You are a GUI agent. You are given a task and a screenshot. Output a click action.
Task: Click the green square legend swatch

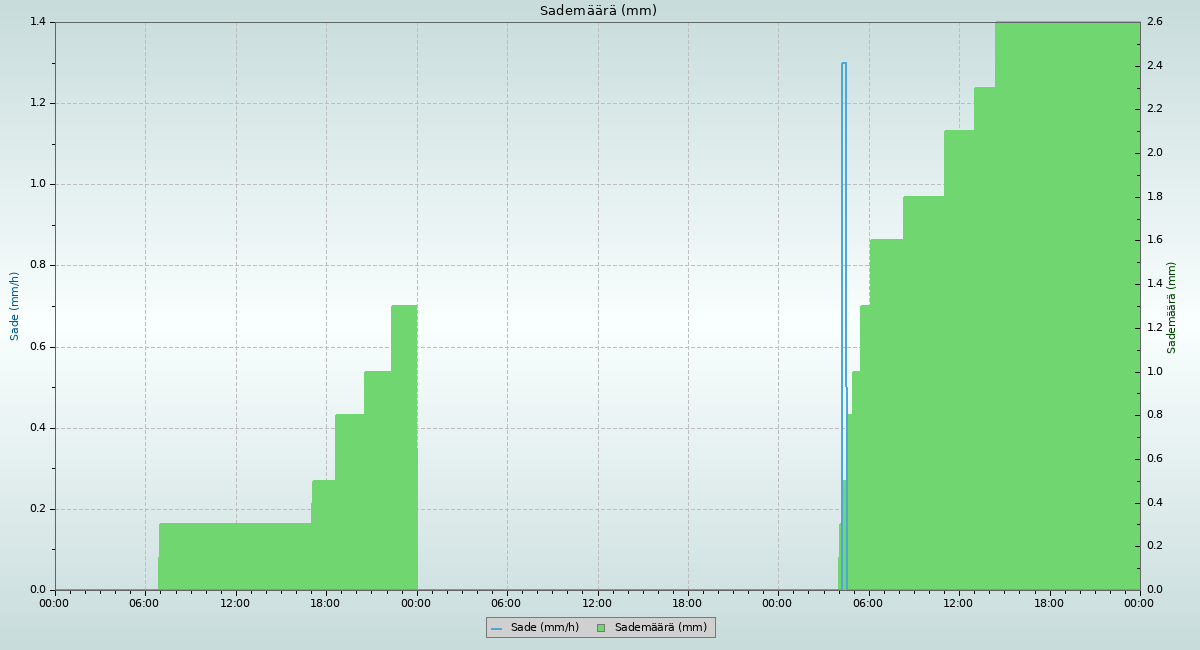click(600, 628)
